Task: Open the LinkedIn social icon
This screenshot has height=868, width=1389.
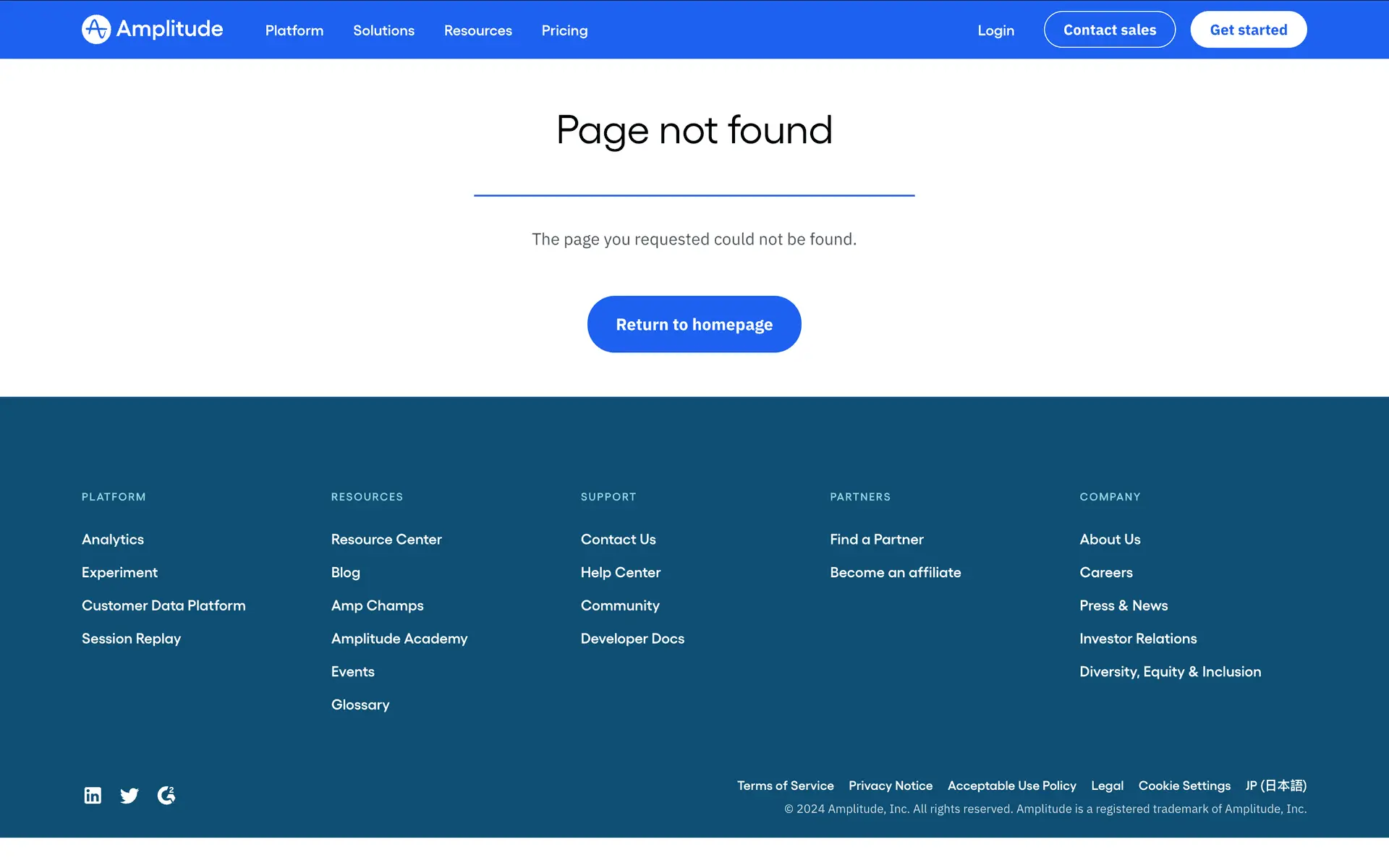Action: (93, 796)
